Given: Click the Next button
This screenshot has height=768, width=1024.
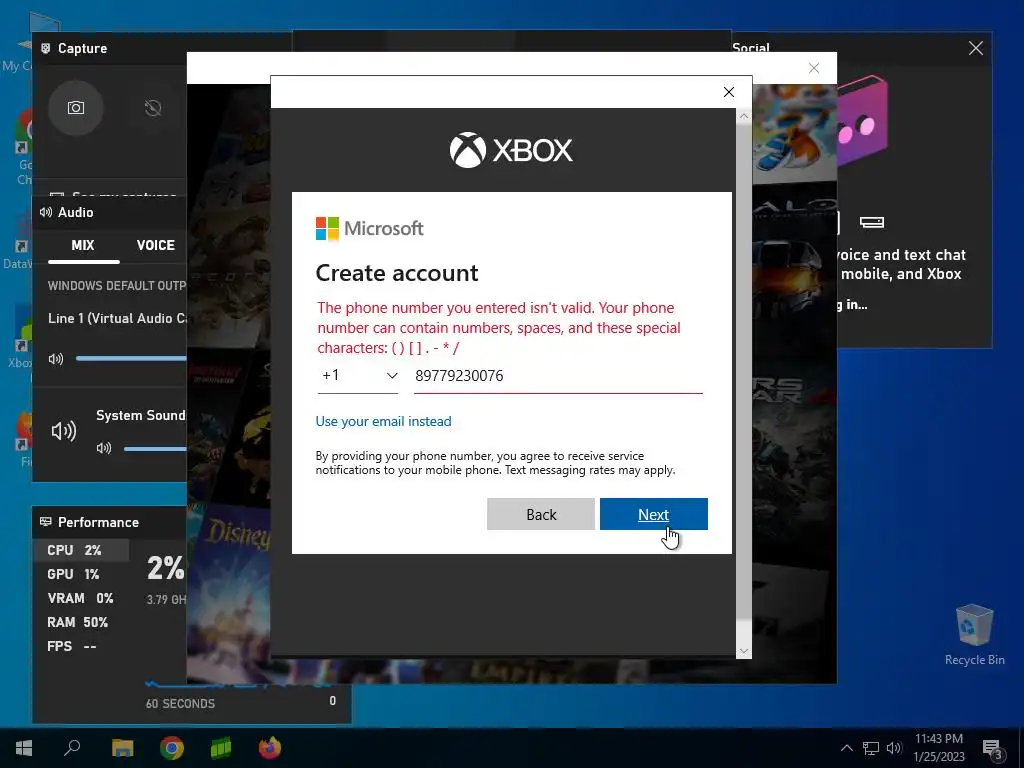Looking at the screenshot, I should [654, 515].
